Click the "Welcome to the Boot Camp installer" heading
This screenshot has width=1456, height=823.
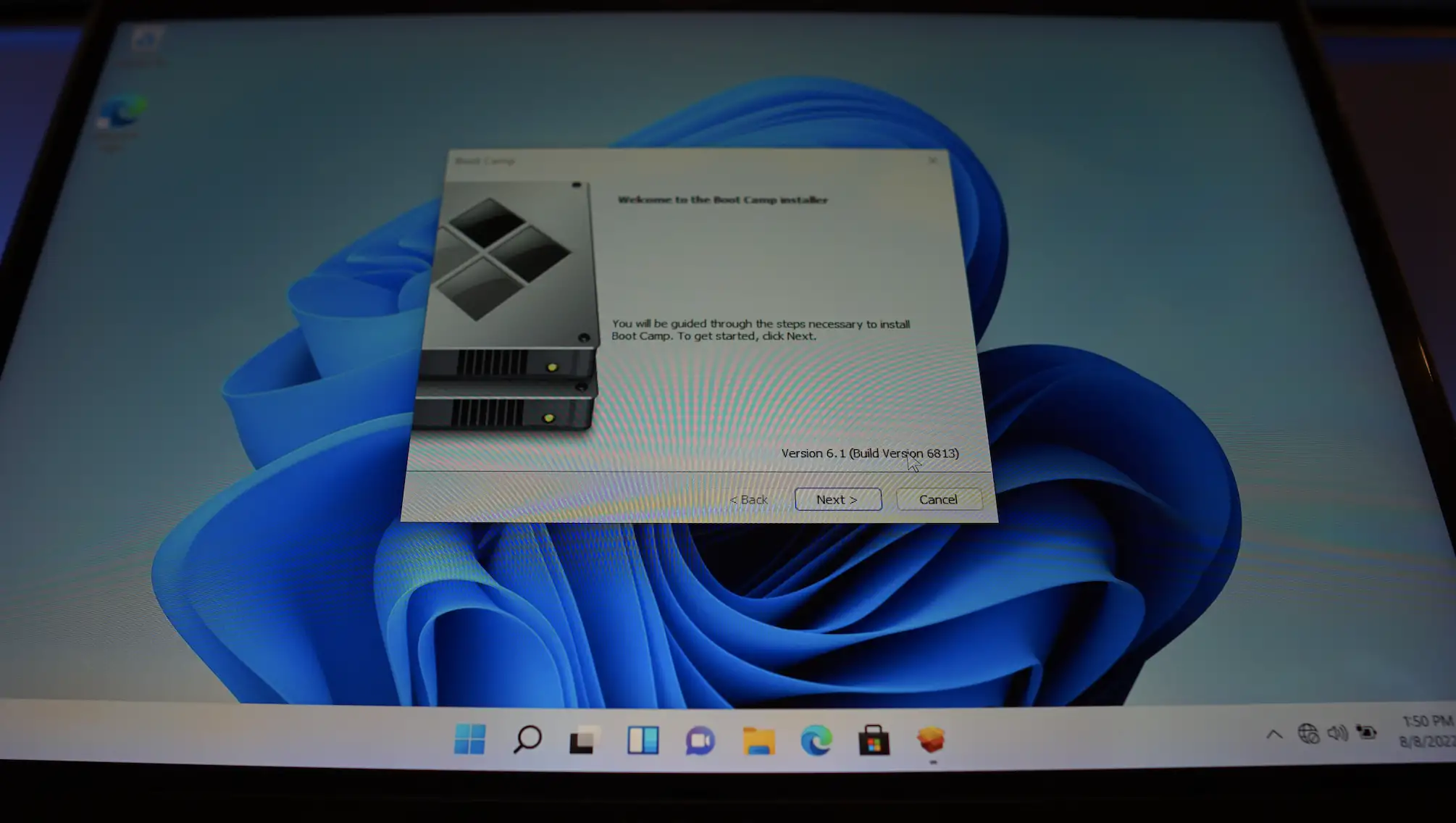click(722, 200)
